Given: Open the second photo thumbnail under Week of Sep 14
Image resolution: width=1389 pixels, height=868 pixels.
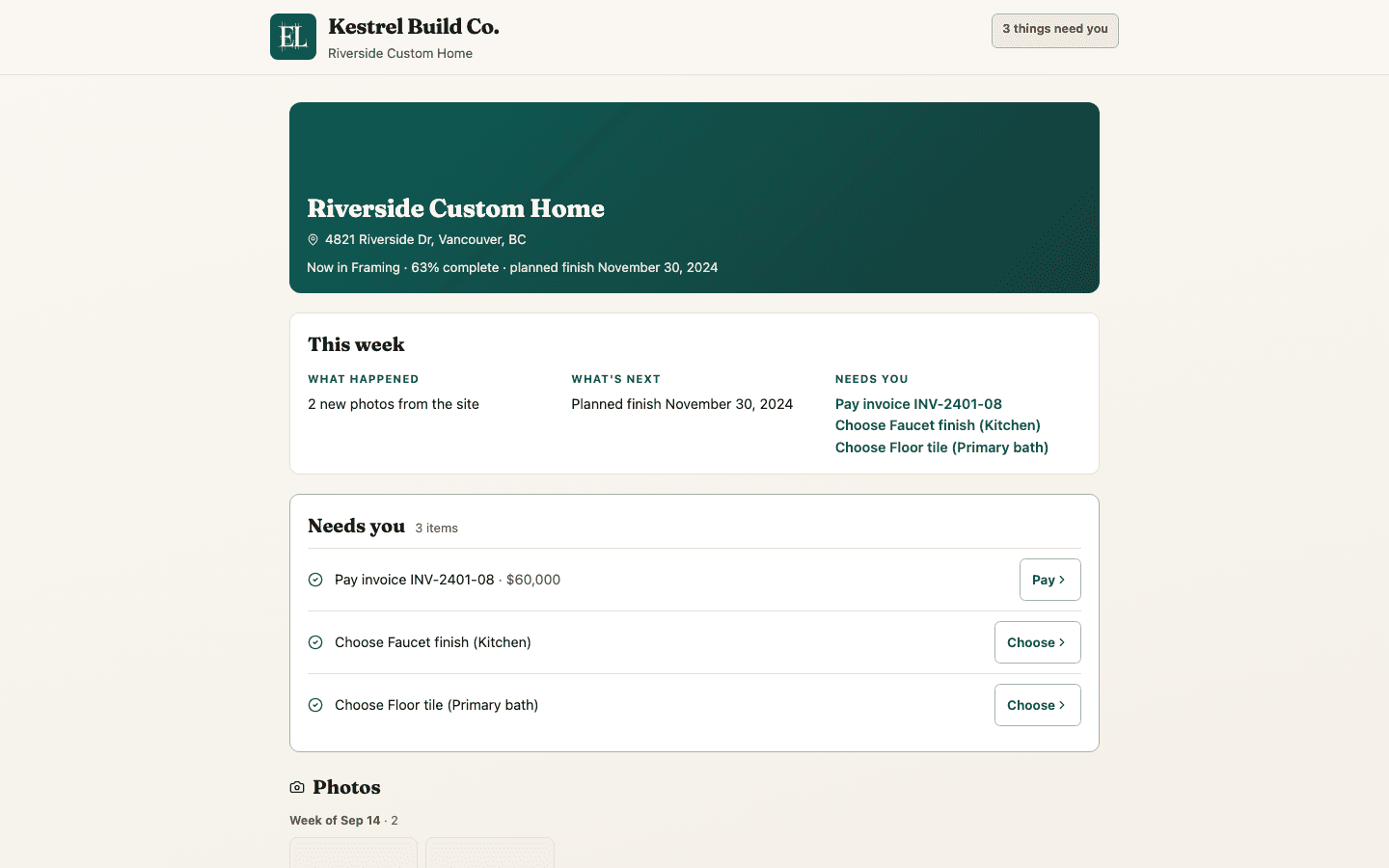Looking at the screenshot, I should tap(490, 853).
